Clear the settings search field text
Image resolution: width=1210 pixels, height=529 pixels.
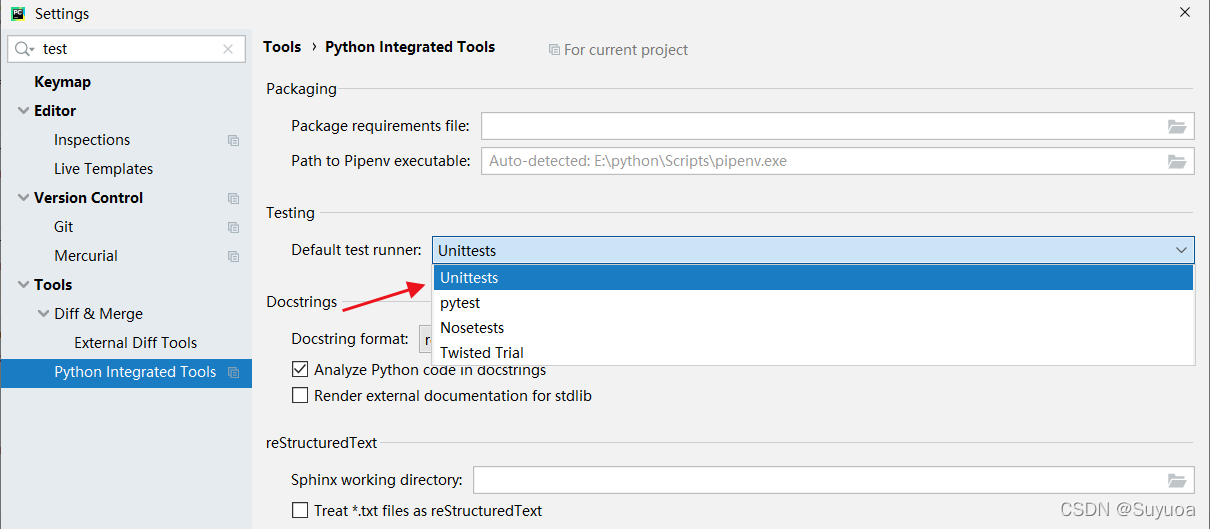228,49
